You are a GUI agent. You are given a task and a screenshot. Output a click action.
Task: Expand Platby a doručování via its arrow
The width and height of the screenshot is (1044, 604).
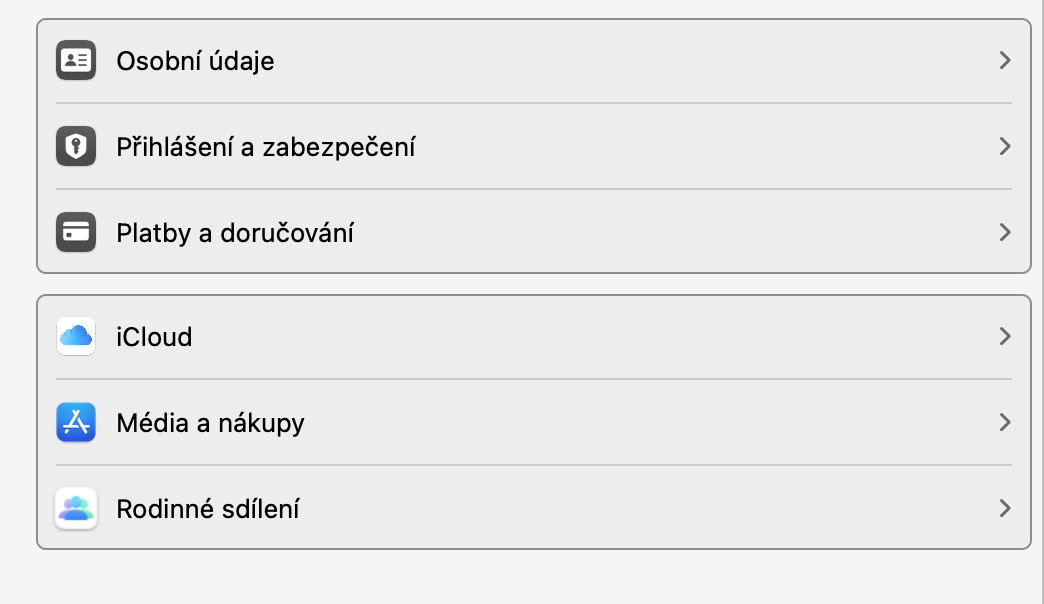click(x=1005, y=233)
